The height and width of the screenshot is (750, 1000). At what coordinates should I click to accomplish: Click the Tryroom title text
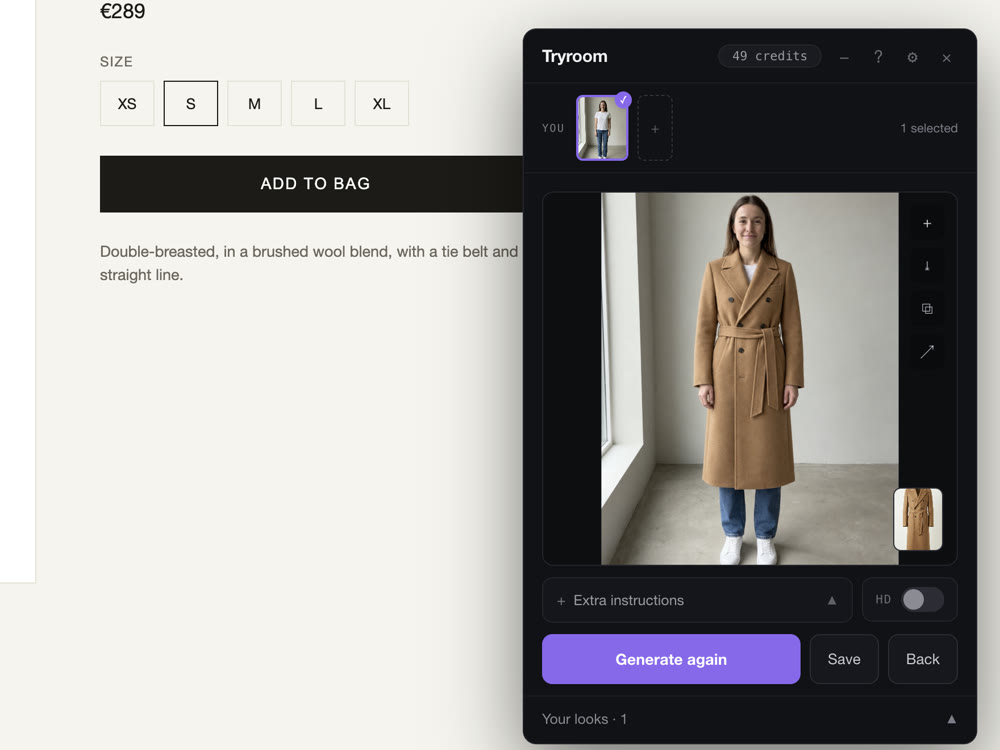[x=575, y=56]
